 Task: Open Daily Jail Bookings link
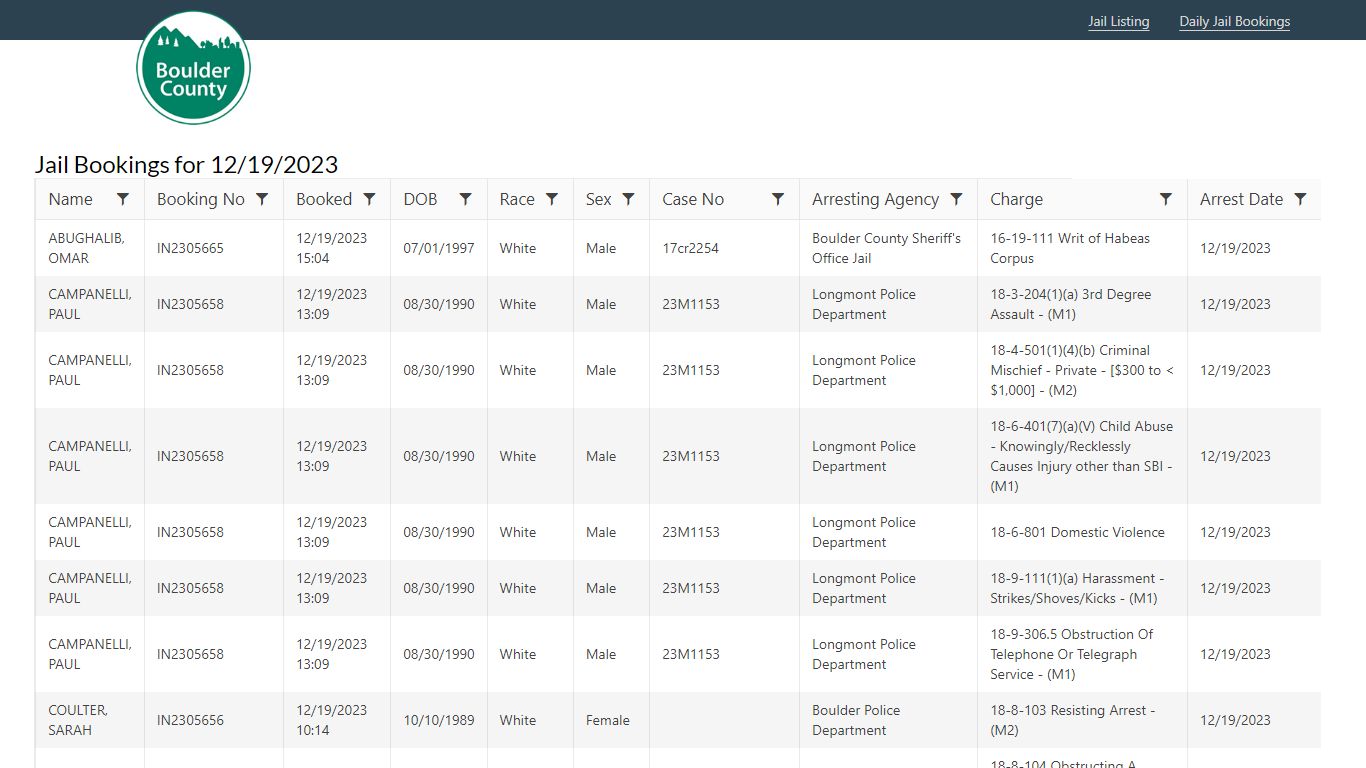tap(1235, 21)
